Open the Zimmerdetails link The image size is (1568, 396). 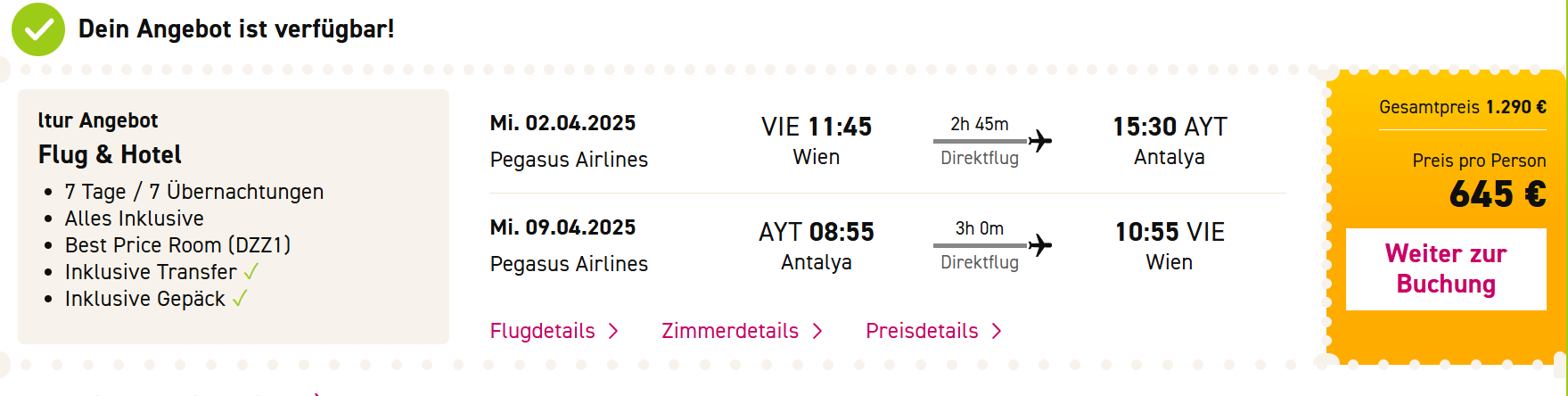coord(730,331)
